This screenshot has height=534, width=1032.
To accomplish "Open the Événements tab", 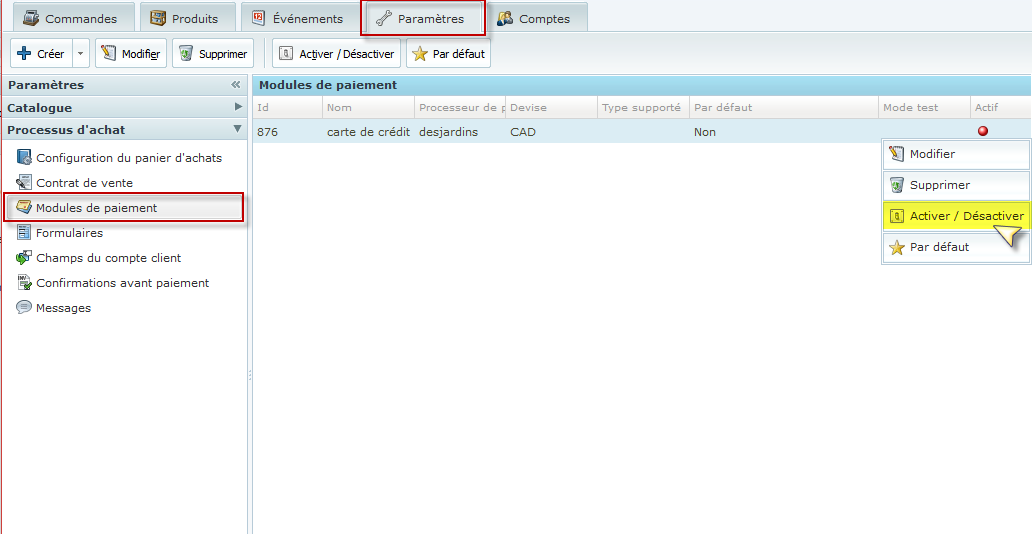I will coord(299,18).
